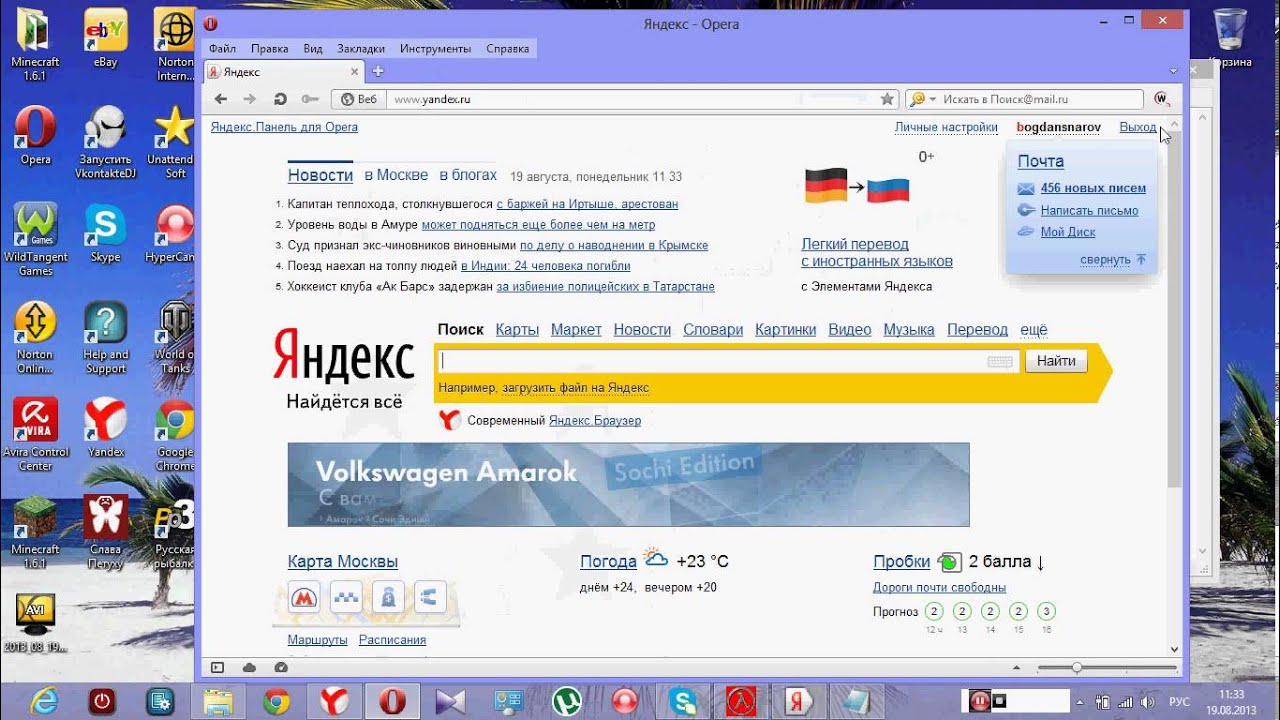Select the Яндекс browser tab
Image resolution: width=1280 pixels, height=720 pixels.
(284, 71)
